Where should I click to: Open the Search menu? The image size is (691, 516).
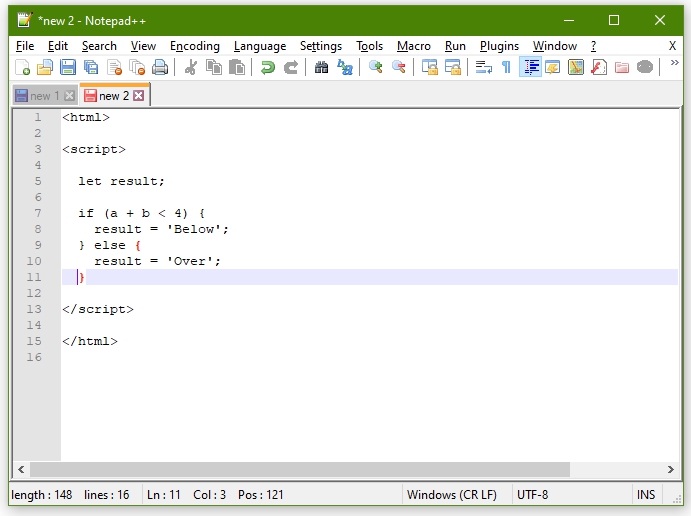(99, 46)
